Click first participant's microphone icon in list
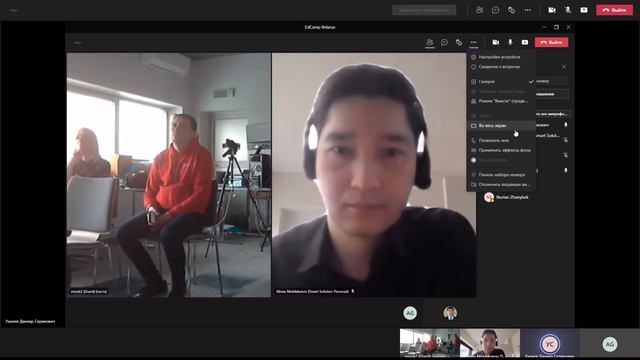This screenshot has width=640, height=360. tap(566, 124)
